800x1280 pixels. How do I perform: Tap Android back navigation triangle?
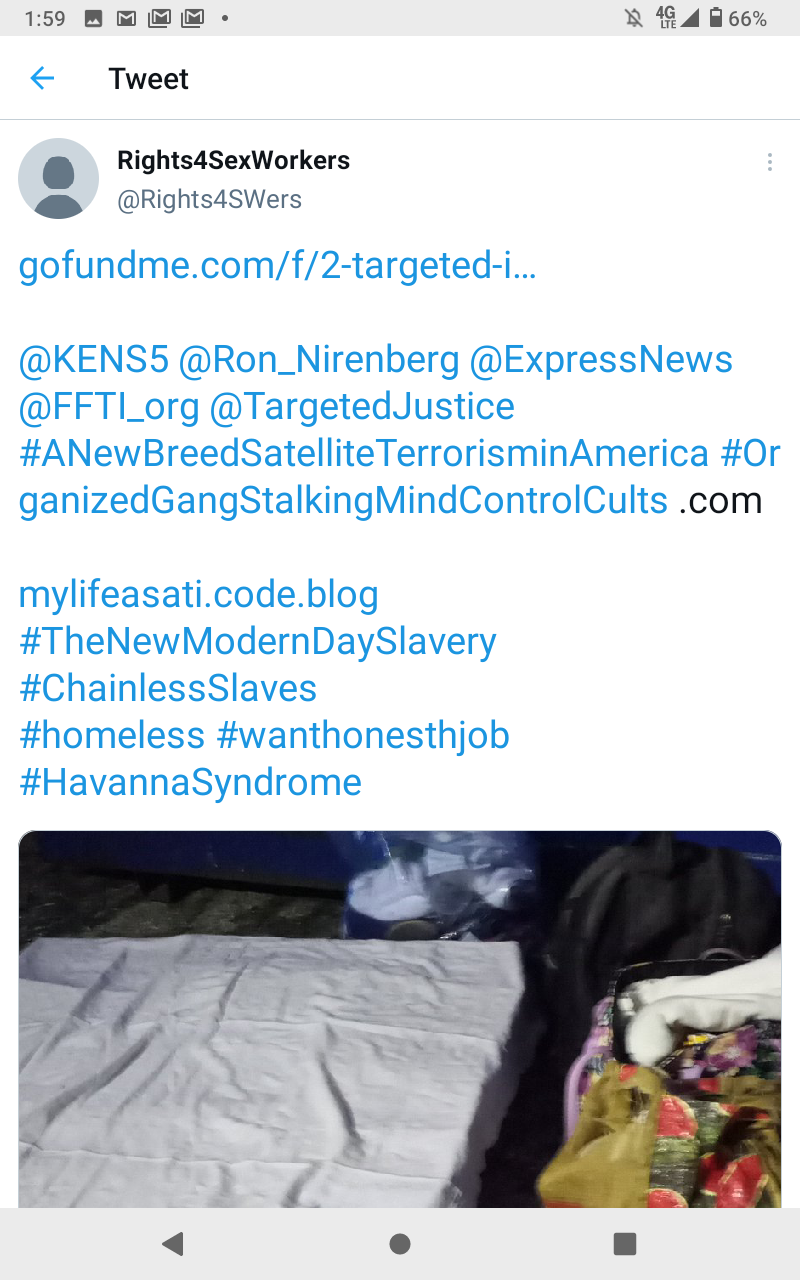(173, 1243)
